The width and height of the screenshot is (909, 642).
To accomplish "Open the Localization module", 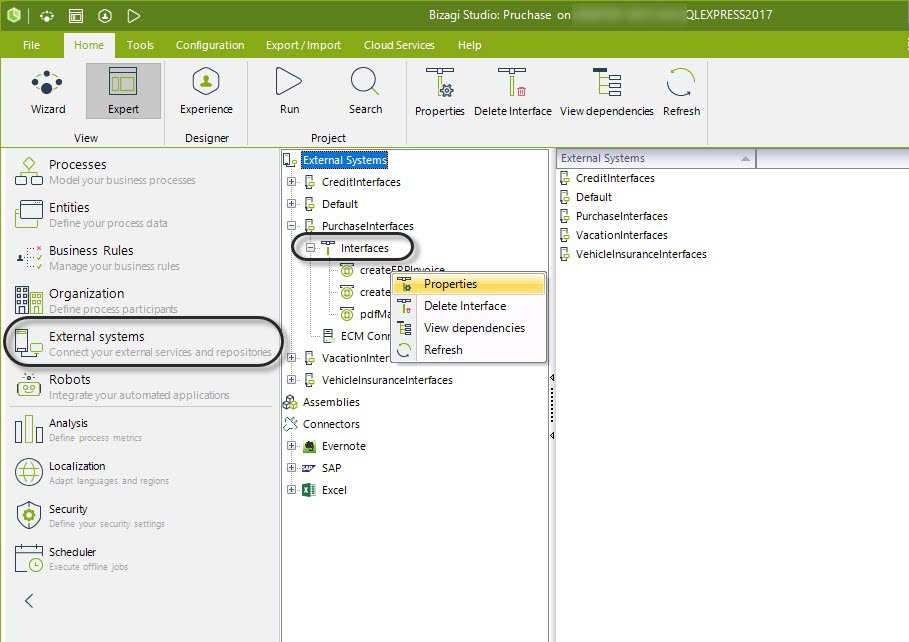I will click(141, 473).
